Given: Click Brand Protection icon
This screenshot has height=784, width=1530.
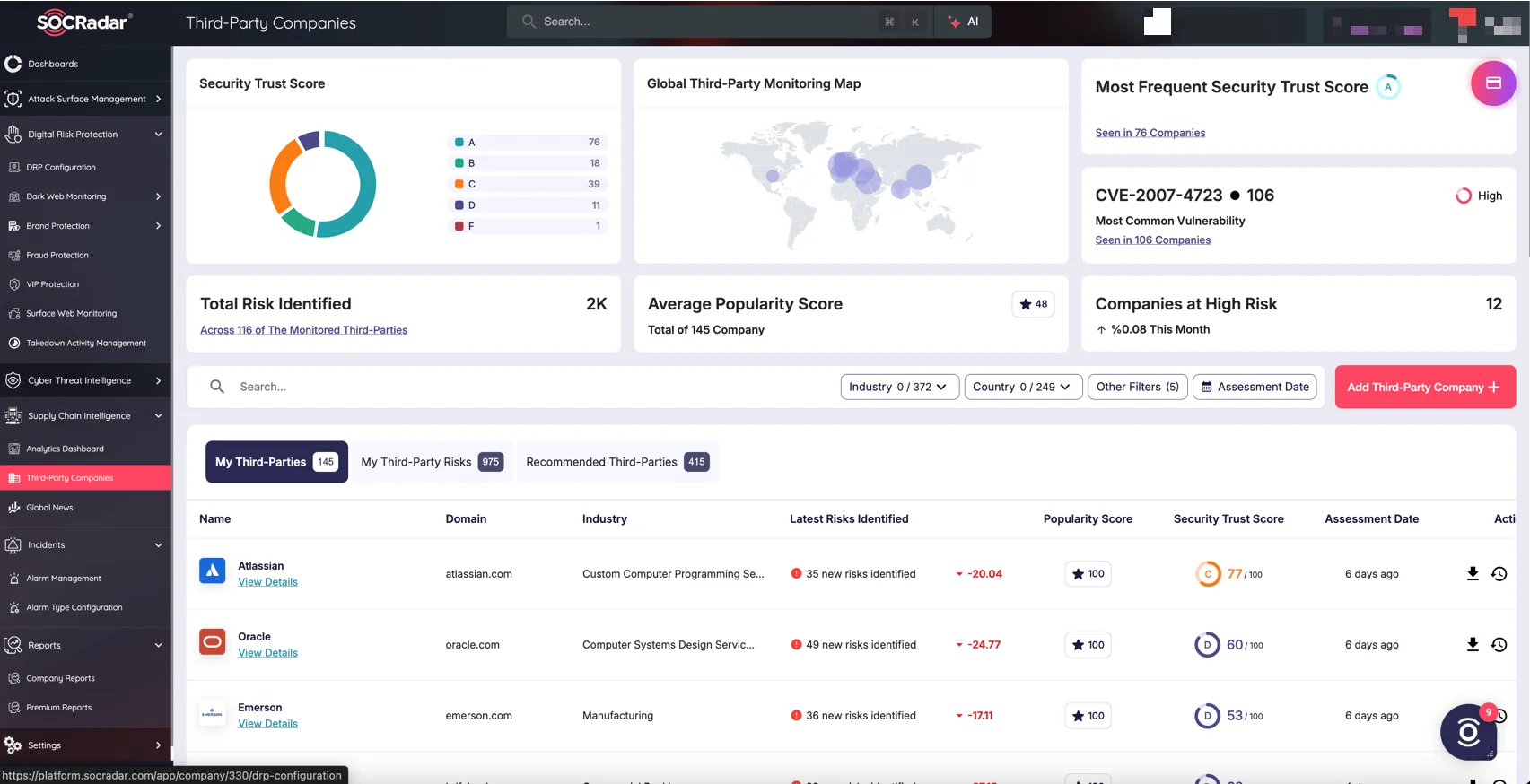Looking at the screenshot, I should [13, 226].
